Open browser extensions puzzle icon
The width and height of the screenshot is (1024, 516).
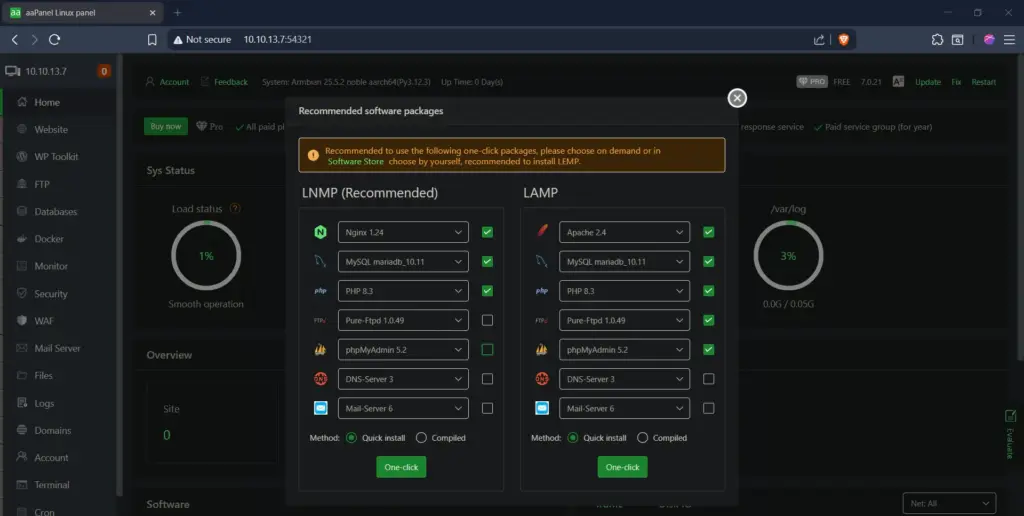(x=937, y=40)
